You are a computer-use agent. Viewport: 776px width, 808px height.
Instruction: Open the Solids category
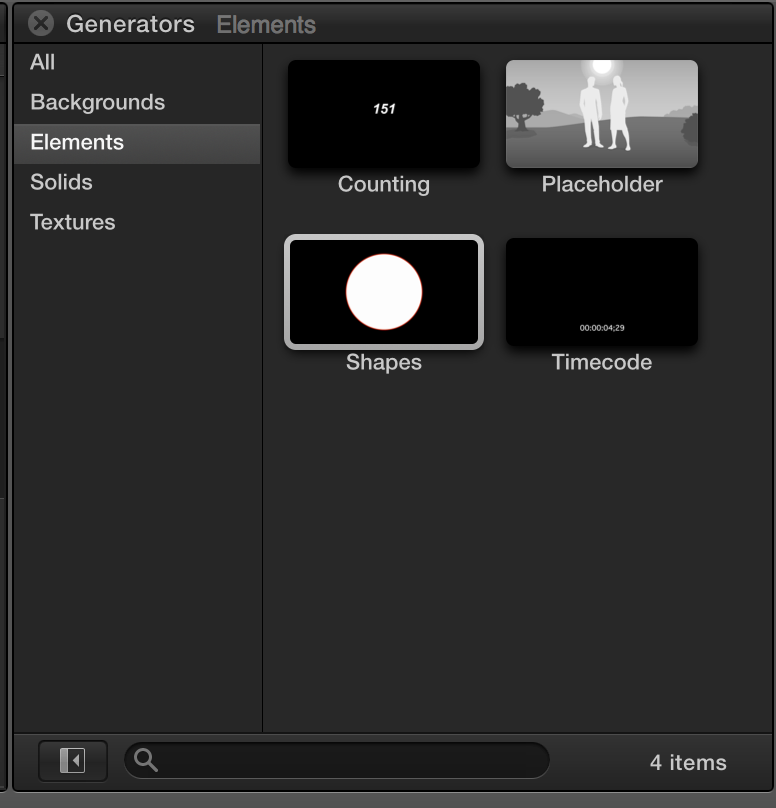point(61,182)
